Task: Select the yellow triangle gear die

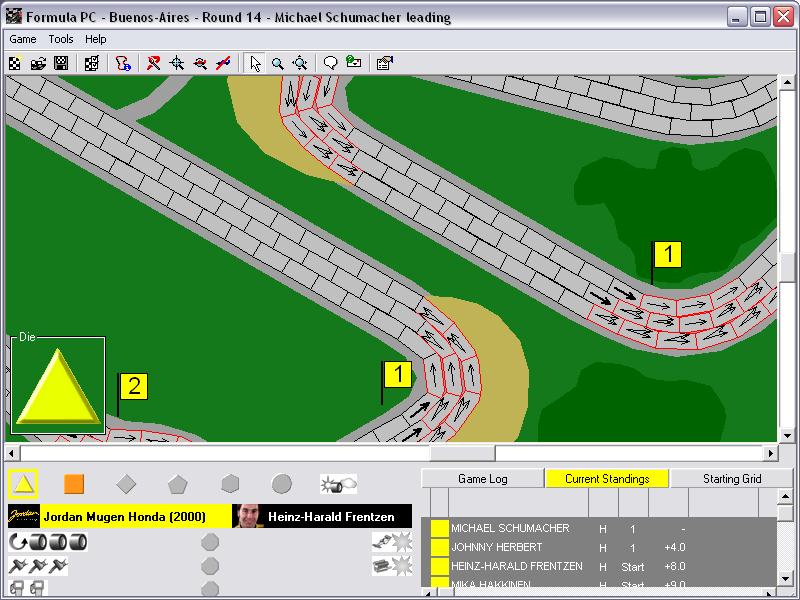Action: (23, 484)
